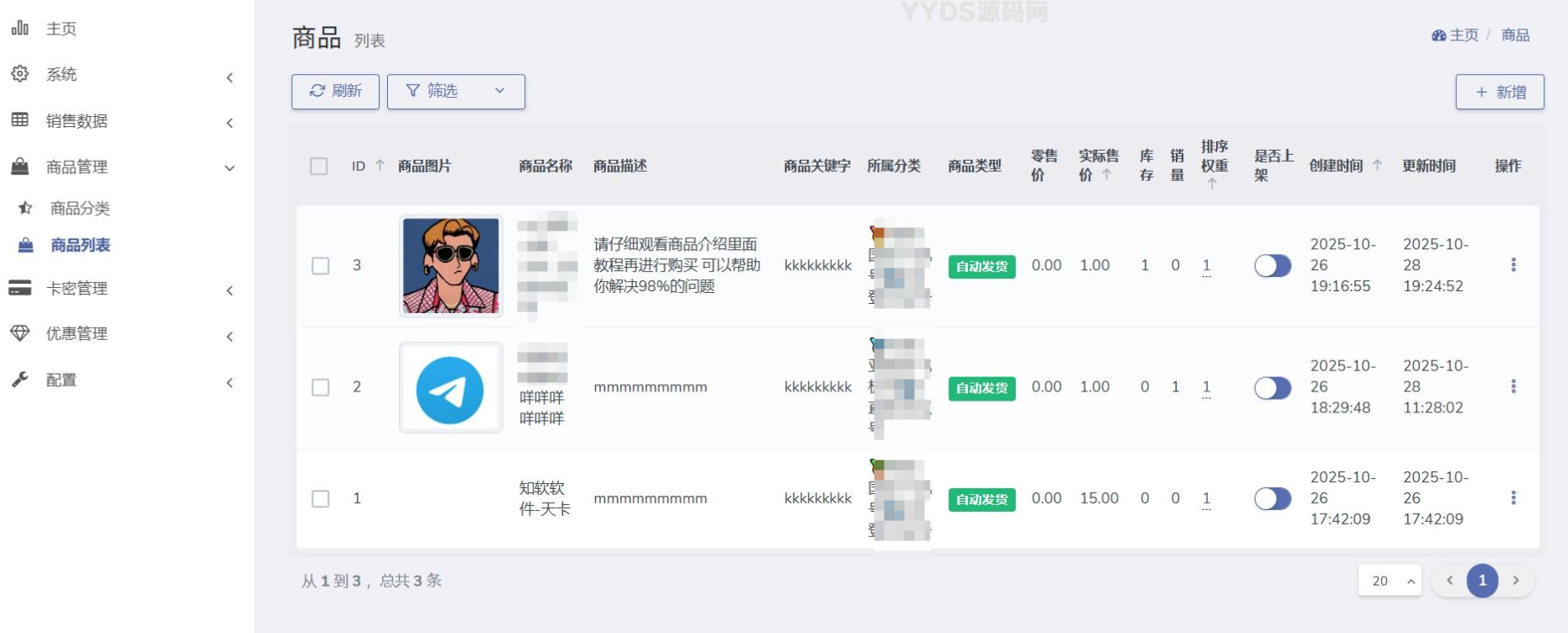The width and height of the screenshot is (1568, 633).
Task: Open the 筛选 filter dropdown
Action: coord(456,91)
